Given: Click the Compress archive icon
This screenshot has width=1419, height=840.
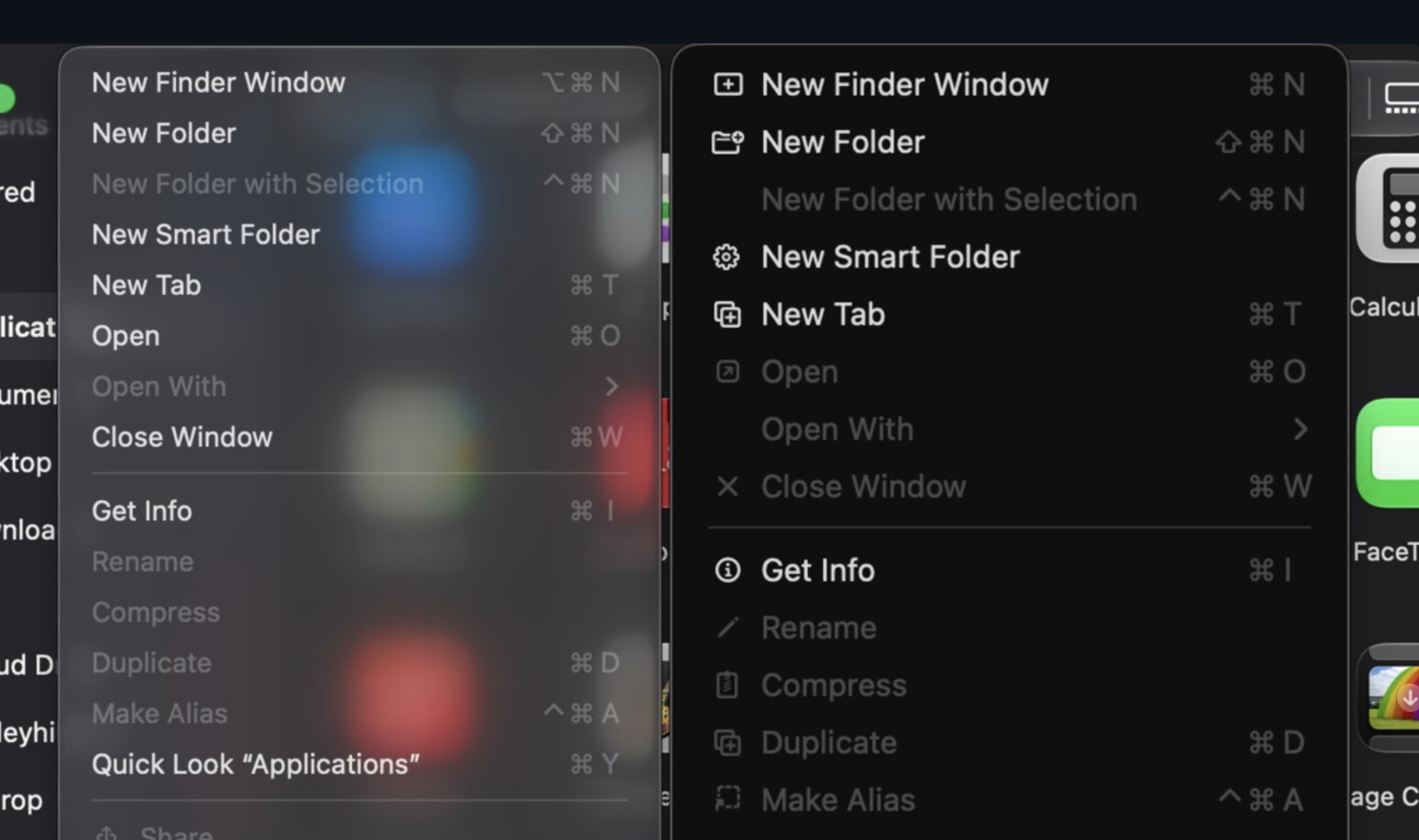Looking at the screenshot, I should (727, 685).
